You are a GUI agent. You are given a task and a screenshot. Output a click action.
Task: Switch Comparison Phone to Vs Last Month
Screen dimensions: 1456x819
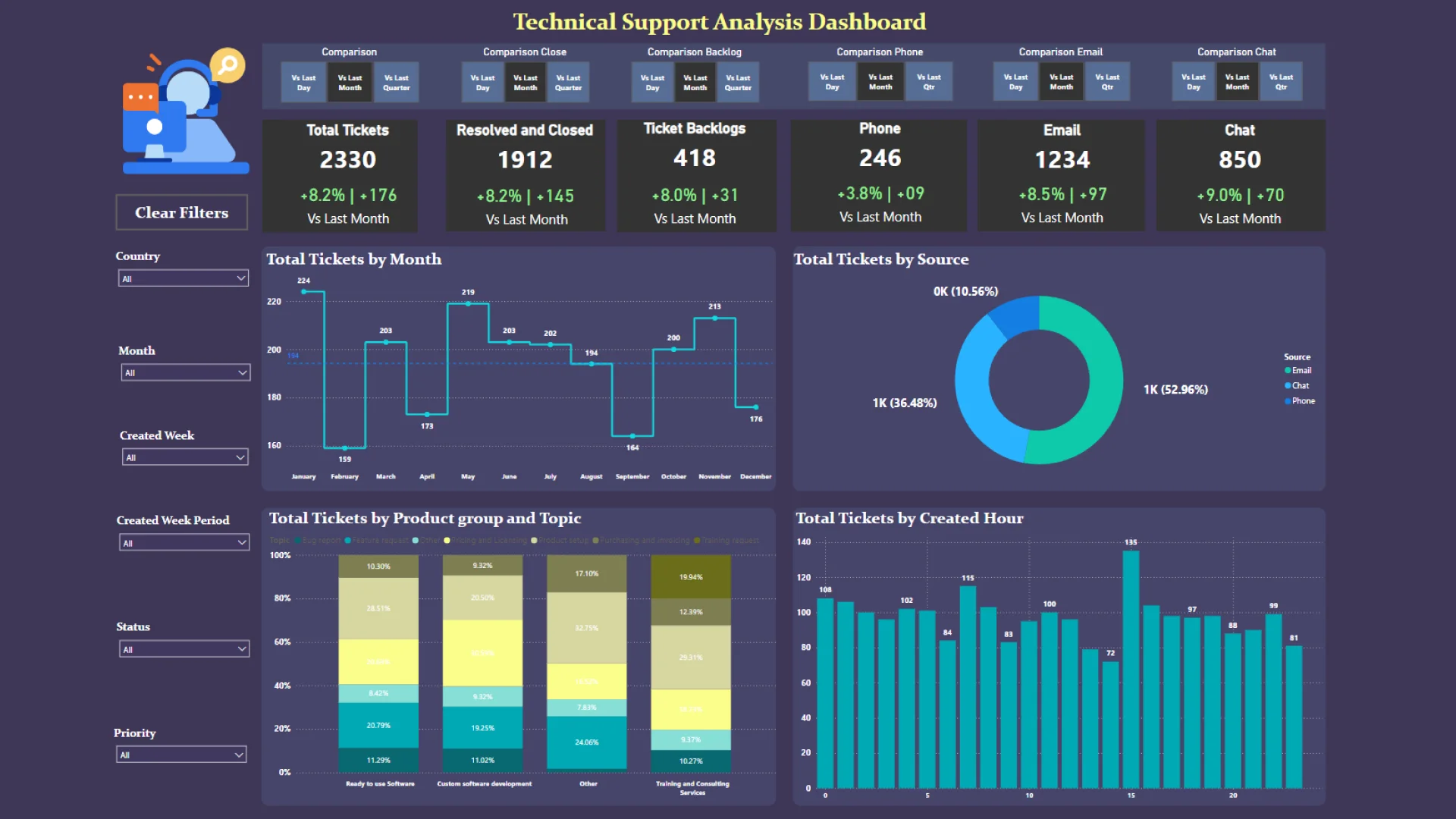pyautogui.click(x=880, y=82)
